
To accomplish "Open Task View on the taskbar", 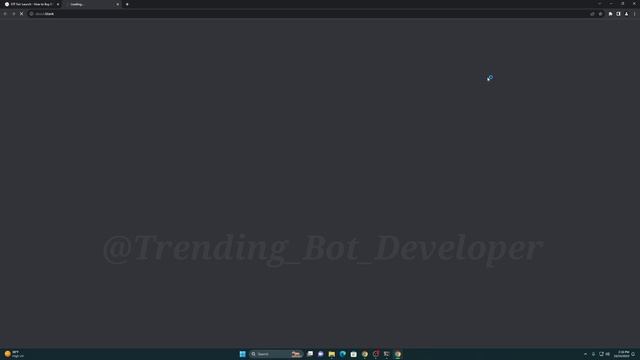I will tap(310, 354).
